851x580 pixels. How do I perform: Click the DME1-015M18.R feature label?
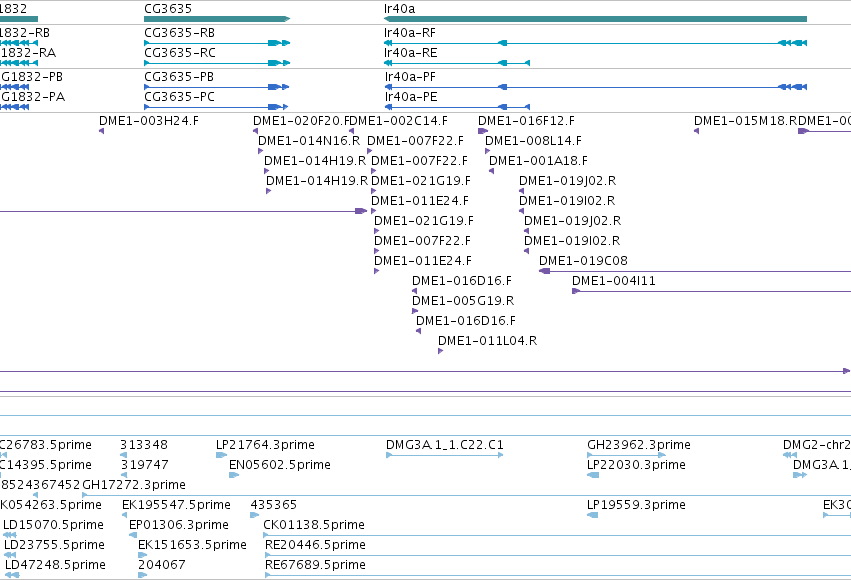[746, 120]
